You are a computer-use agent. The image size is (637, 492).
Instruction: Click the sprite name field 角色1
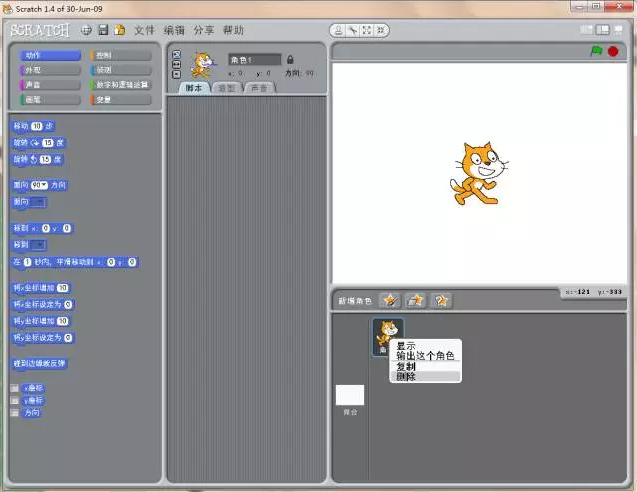click(x=255, y=60)
